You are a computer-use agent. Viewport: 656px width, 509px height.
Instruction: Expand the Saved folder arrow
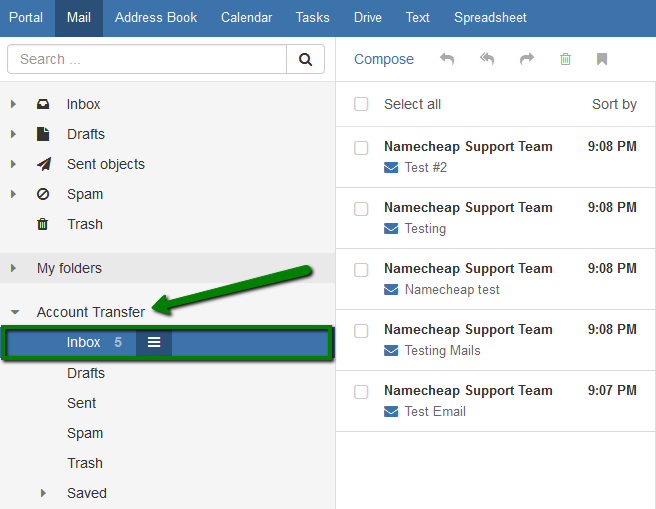[43, 493]
